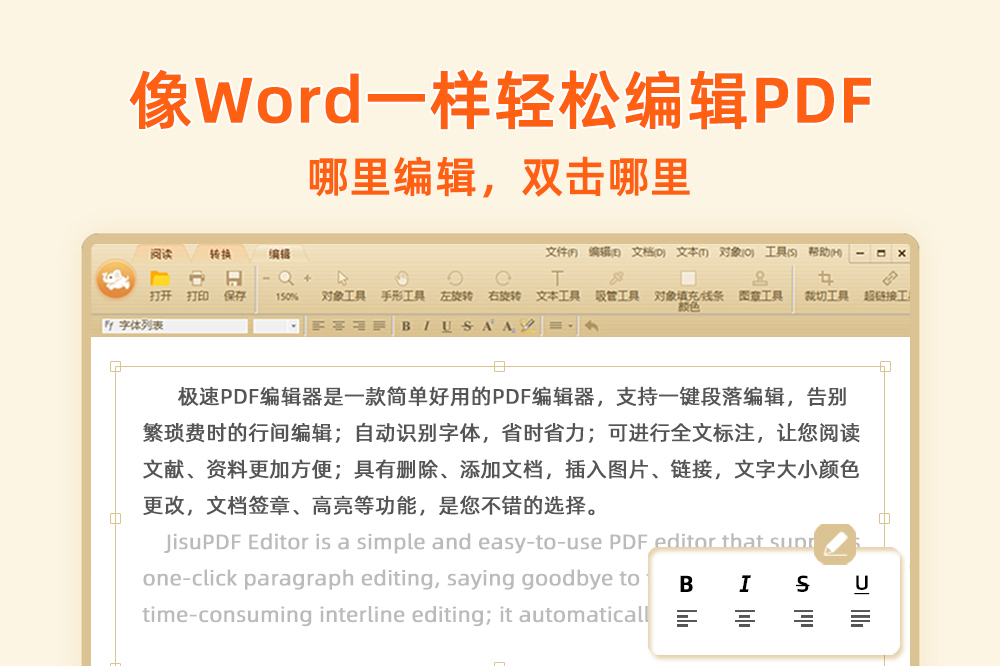
Task: Select the 文本工具 (Text tool)
Action: pos(557,280)
